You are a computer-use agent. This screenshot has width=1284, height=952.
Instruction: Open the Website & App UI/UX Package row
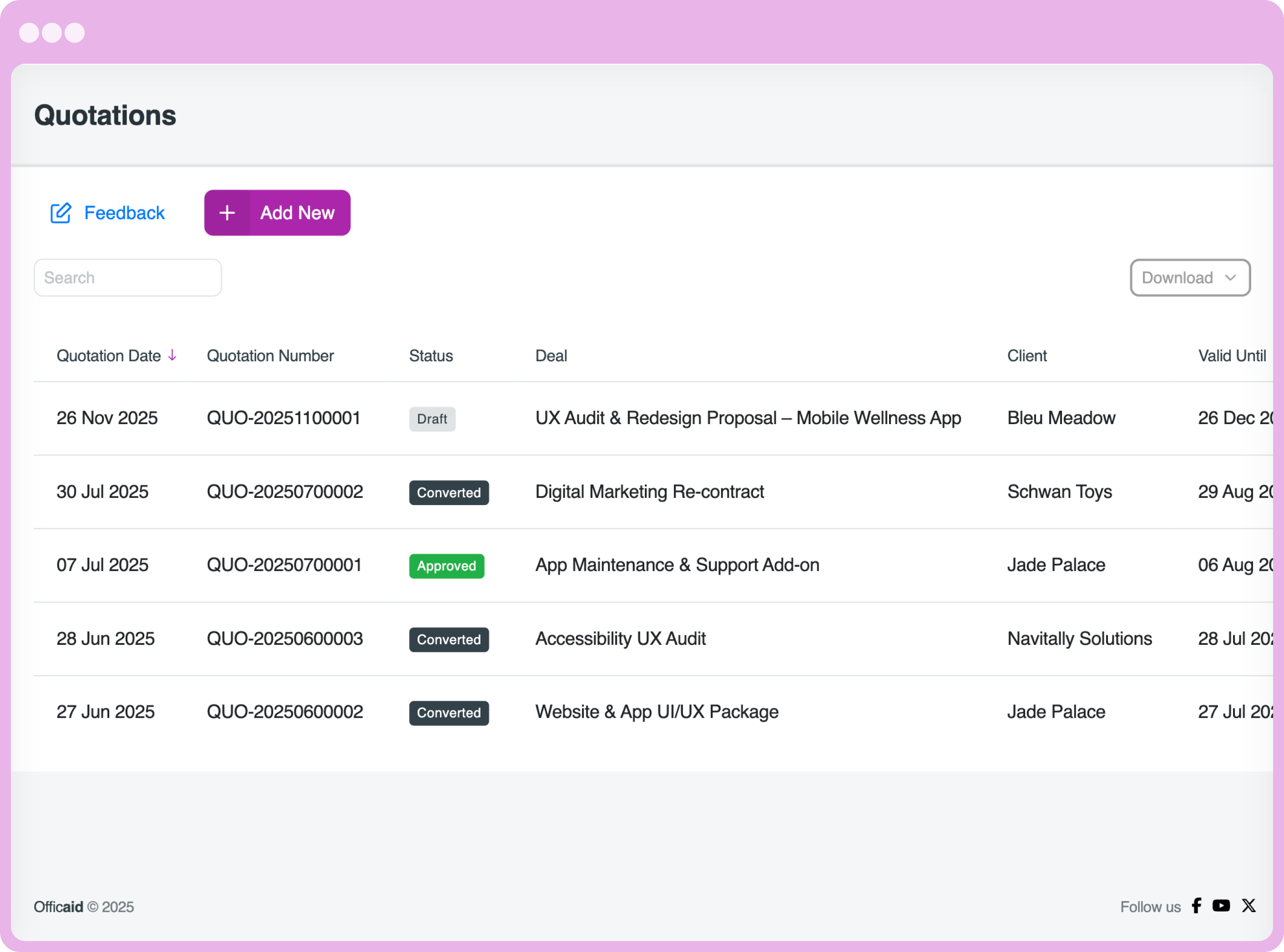(657, 712)
